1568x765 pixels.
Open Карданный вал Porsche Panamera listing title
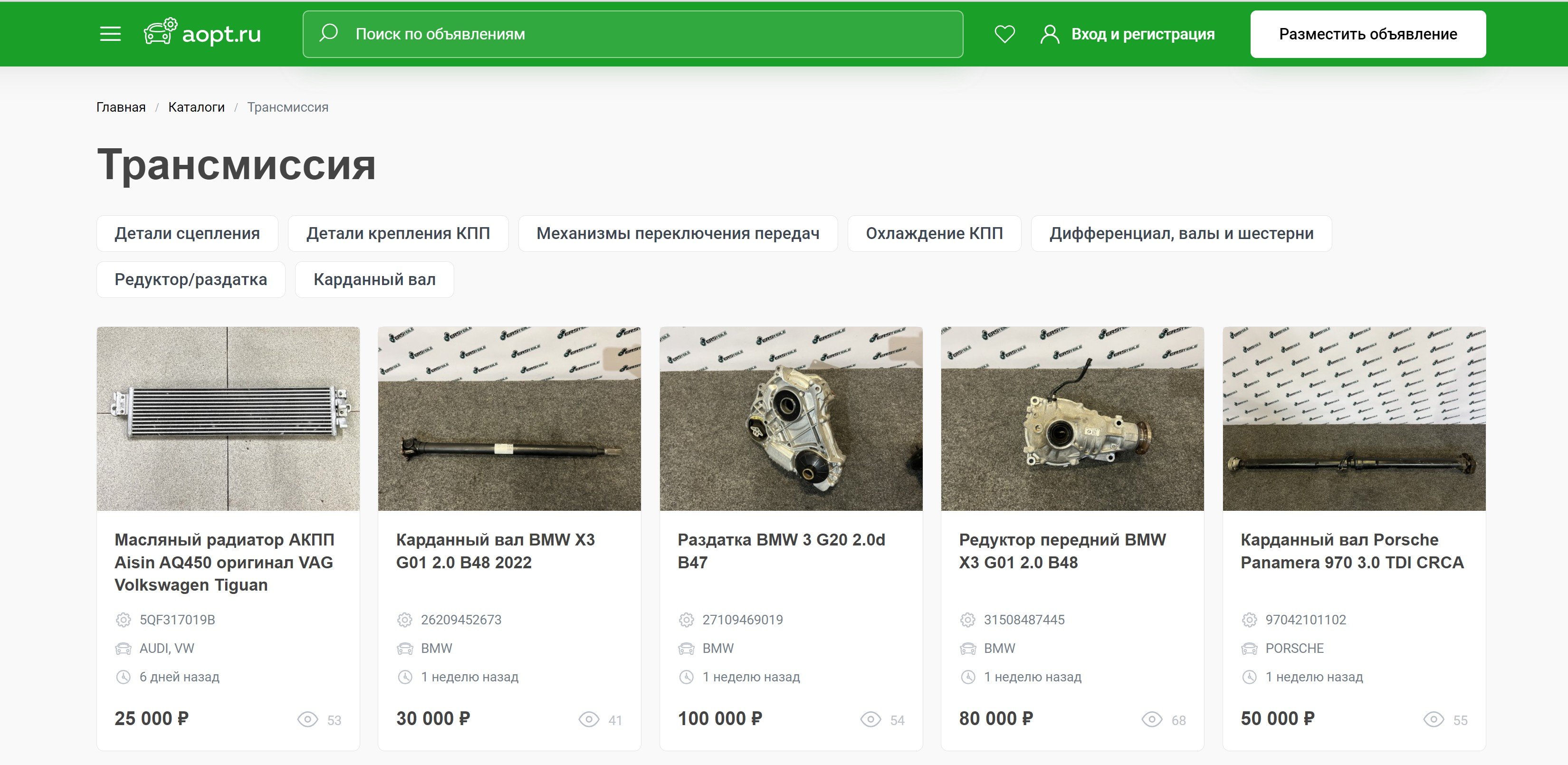coord(1351,551)
